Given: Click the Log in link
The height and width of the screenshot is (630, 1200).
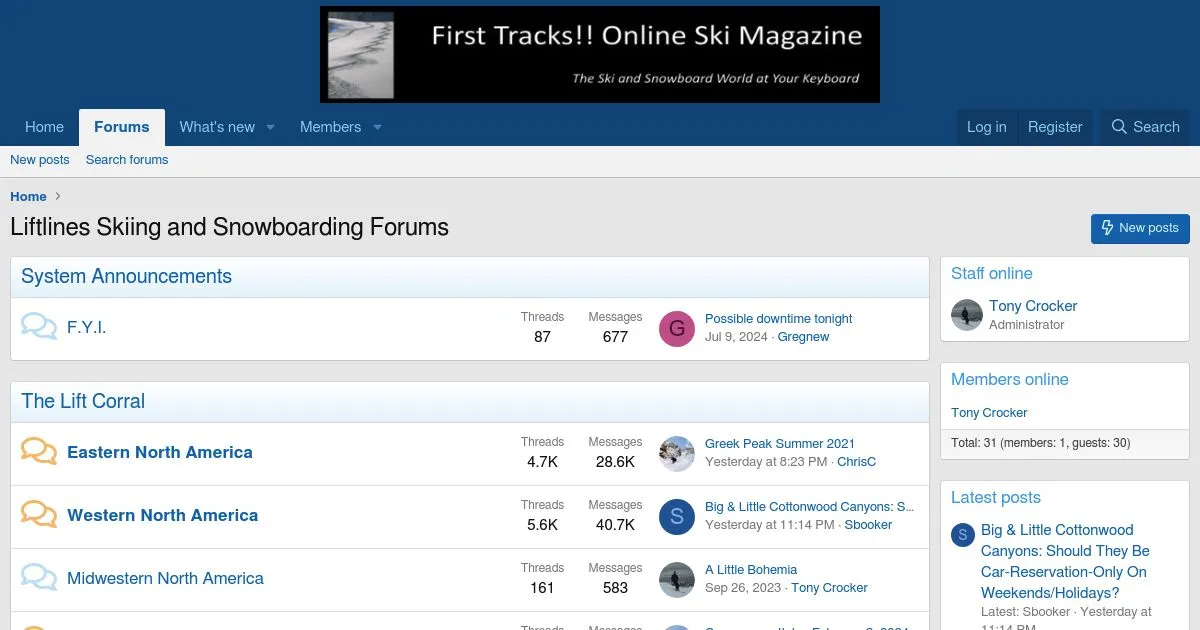Looking at the screenshot, I should coord(986,127).
